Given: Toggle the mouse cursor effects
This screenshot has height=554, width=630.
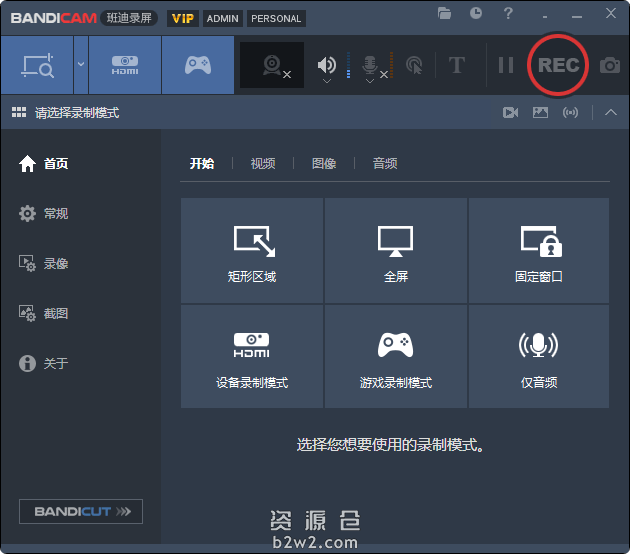Looking at the screenshot, I should (x=414, y=65).
